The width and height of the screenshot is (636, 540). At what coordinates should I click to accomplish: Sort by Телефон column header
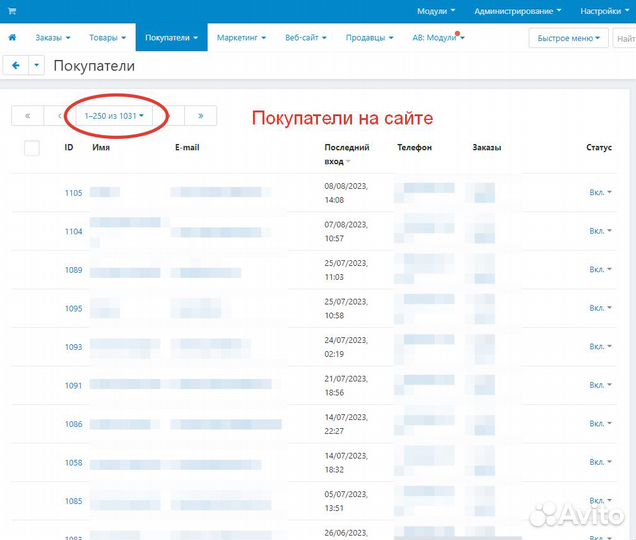coord(415,147)
